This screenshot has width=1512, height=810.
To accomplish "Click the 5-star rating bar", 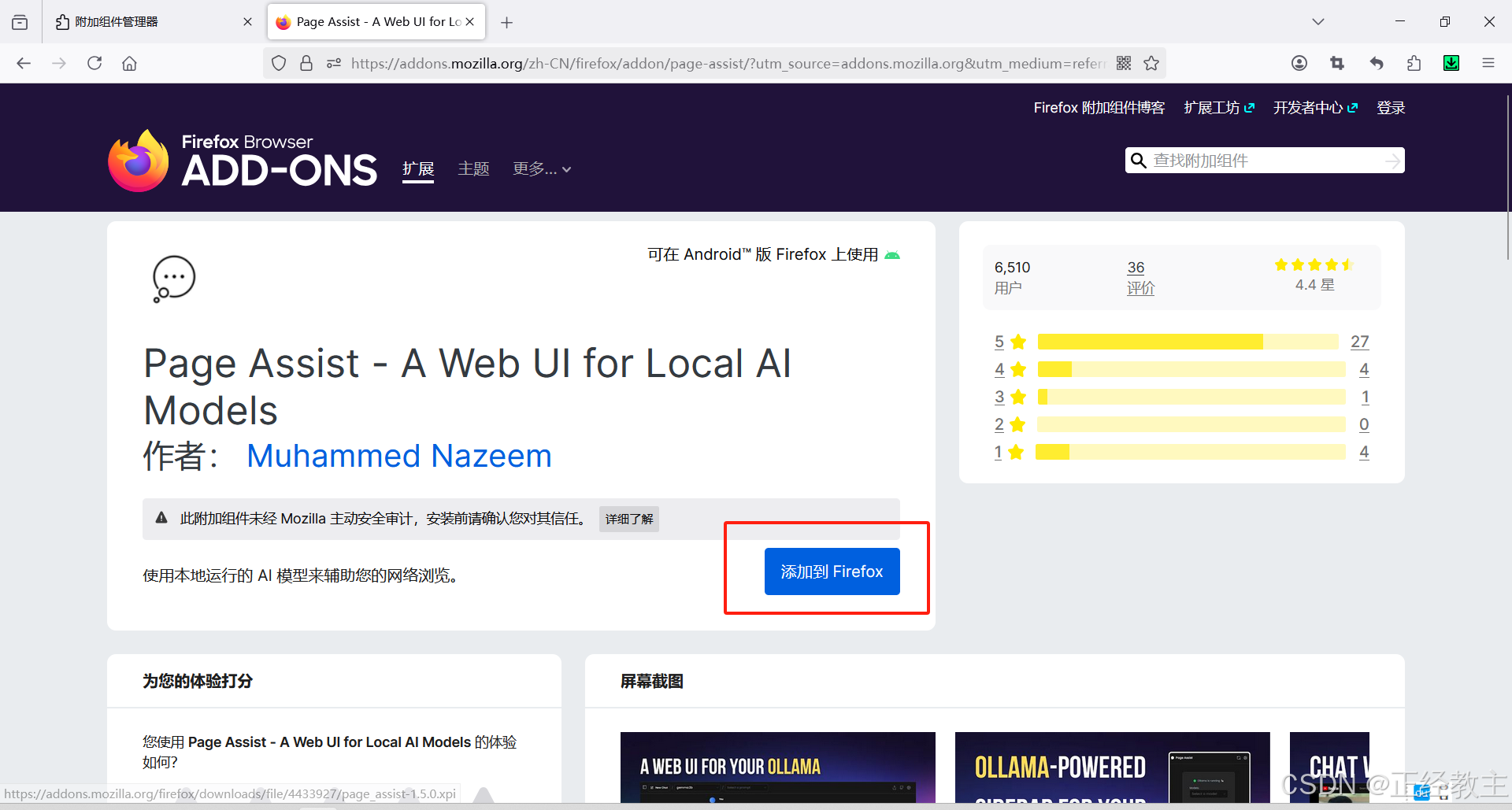I will click(1188, 342).
